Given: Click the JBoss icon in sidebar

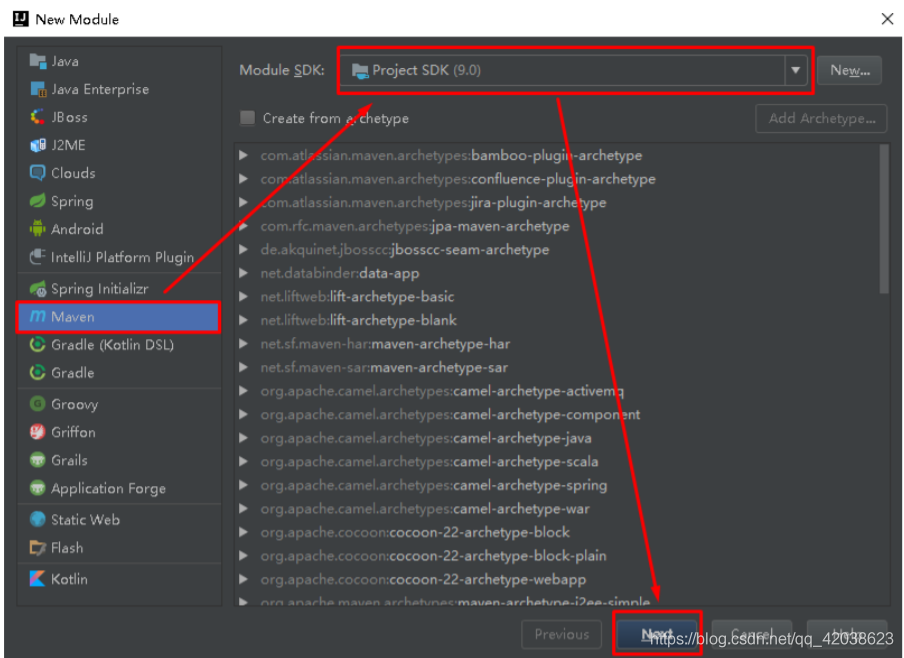Looking at the screenshot, I should pyautogui.click(x=37, y=117).
